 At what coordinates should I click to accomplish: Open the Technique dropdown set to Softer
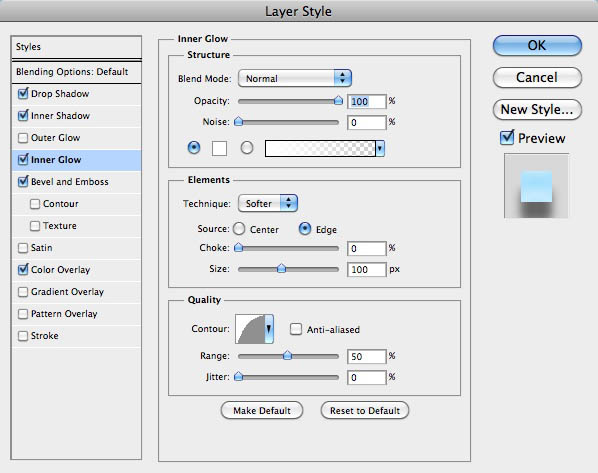(267, 203)
